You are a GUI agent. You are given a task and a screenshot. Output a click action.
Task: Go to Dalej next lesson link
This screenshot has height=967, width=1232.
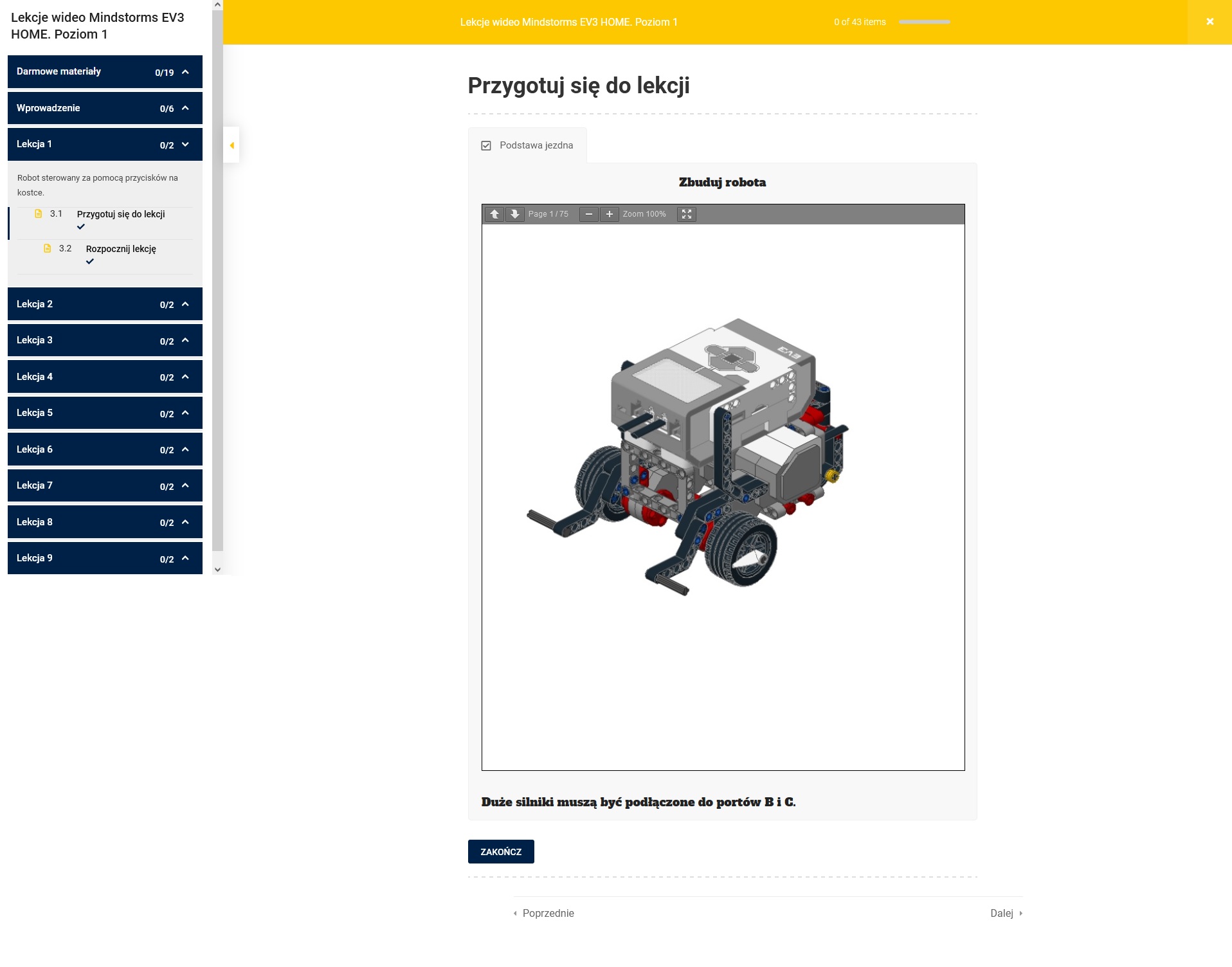1006,913
